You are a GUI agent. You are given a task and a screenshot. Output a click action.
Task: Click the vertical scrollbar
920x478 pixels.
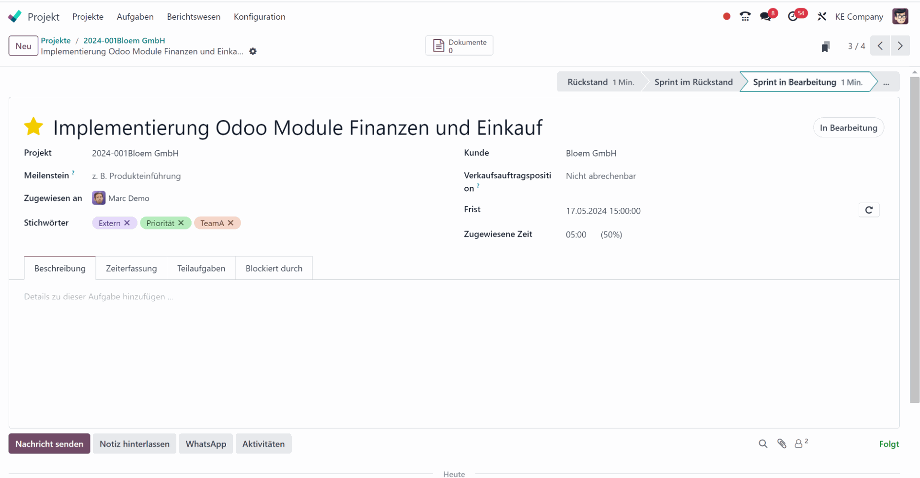pyautogui.click(x=915, y=239)
